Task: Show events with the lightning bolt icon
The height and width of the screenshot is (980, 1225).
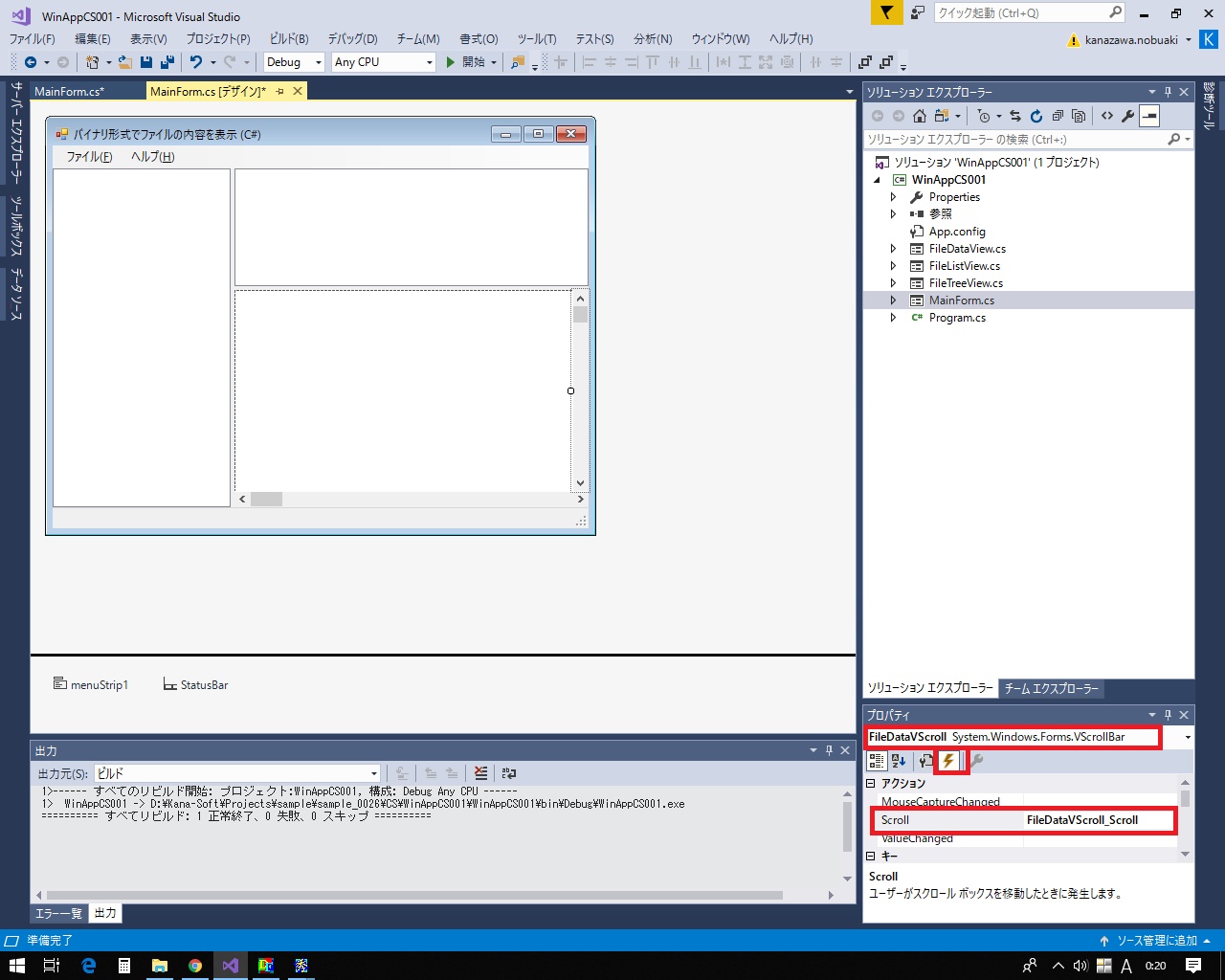Action: pyautogui.click(x=947, y=761)
